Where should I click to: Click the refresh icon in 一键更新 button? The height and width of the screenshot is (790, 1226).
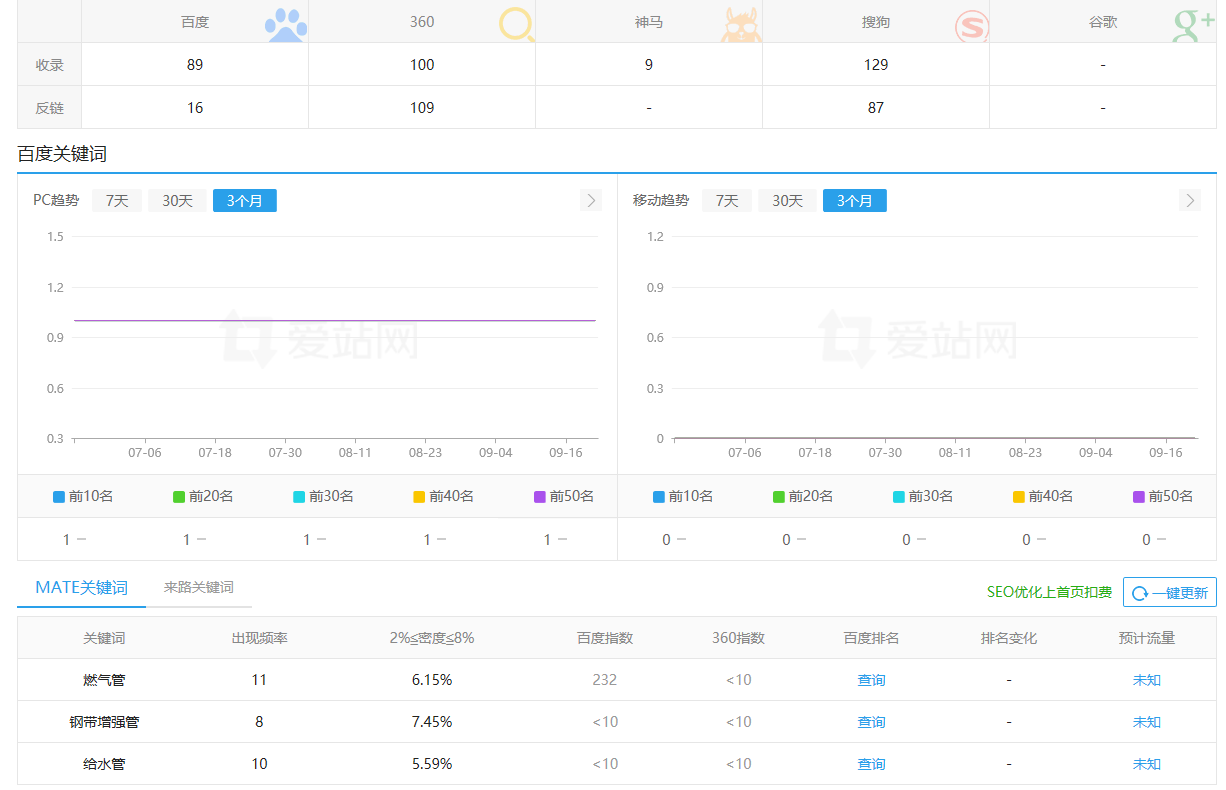pos(1139,593)
